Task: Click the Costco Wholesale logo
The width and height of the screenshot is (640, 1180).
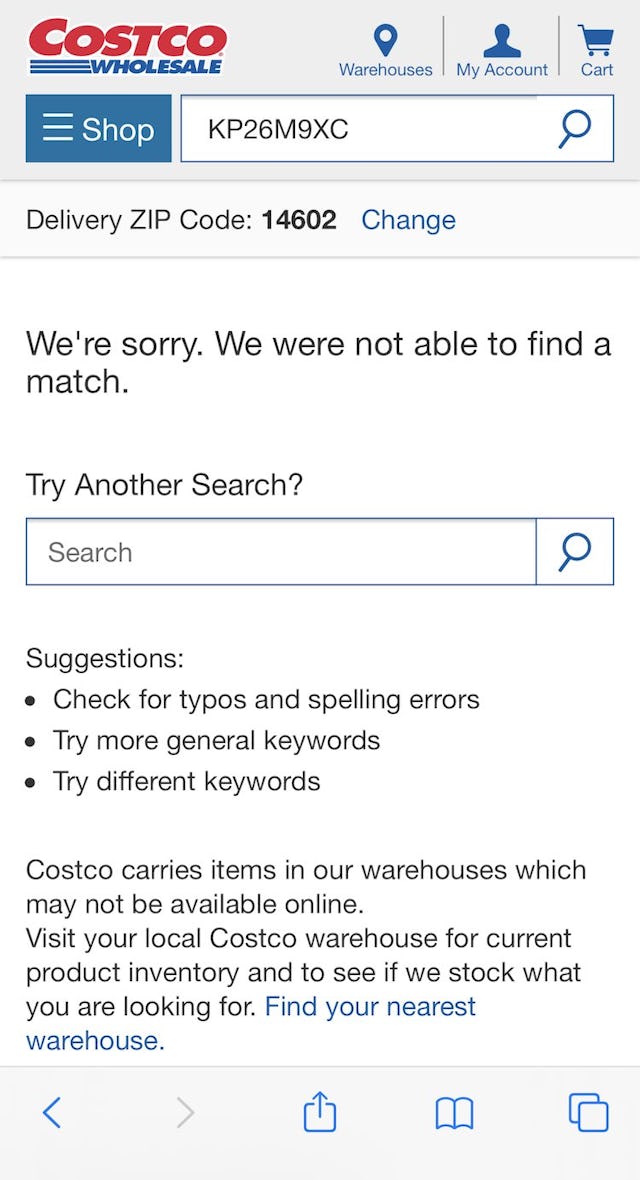Action: point(127,45)
